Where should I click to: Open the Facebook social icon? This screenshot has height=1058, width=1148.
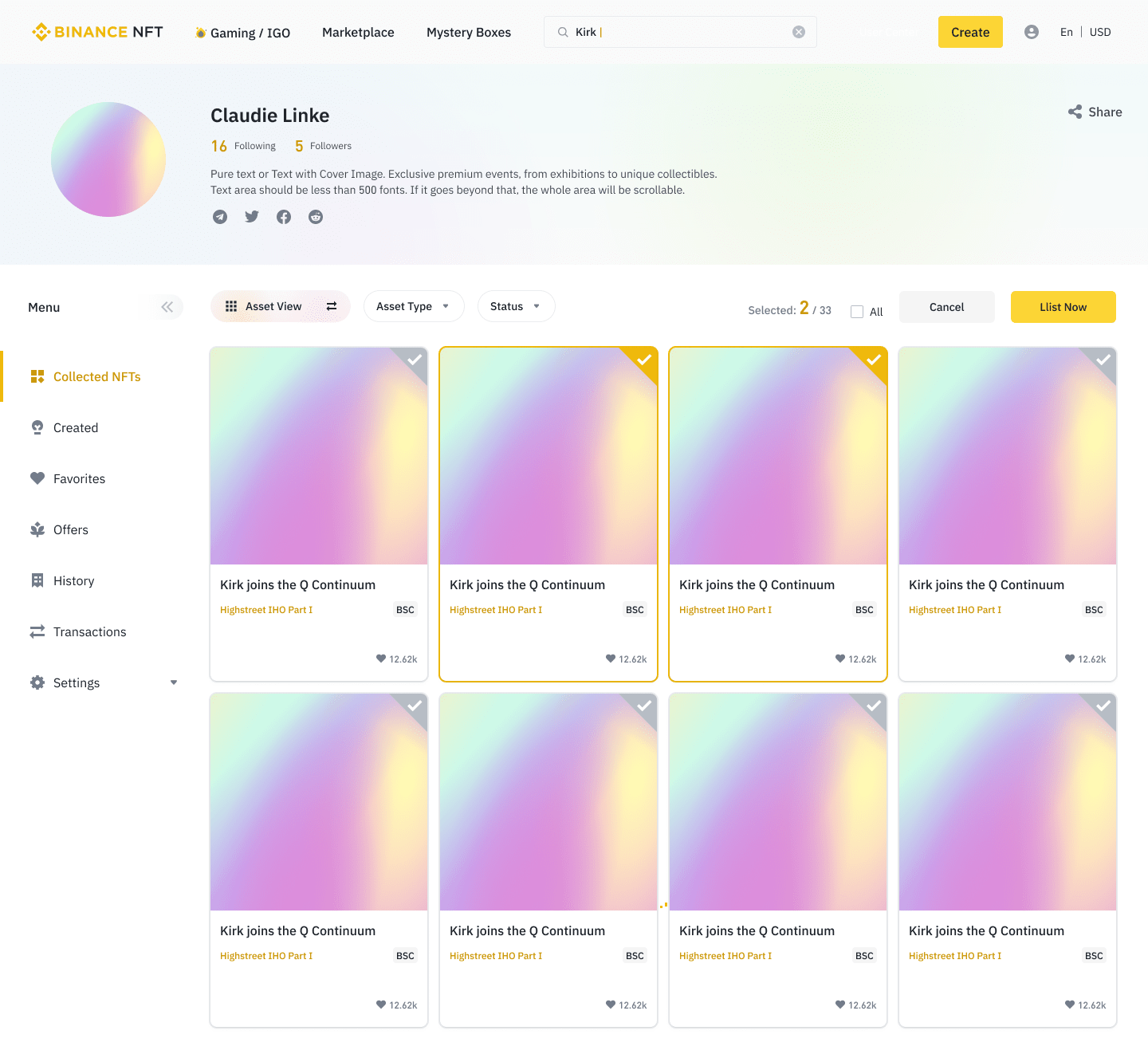click(x=284, y=217)
